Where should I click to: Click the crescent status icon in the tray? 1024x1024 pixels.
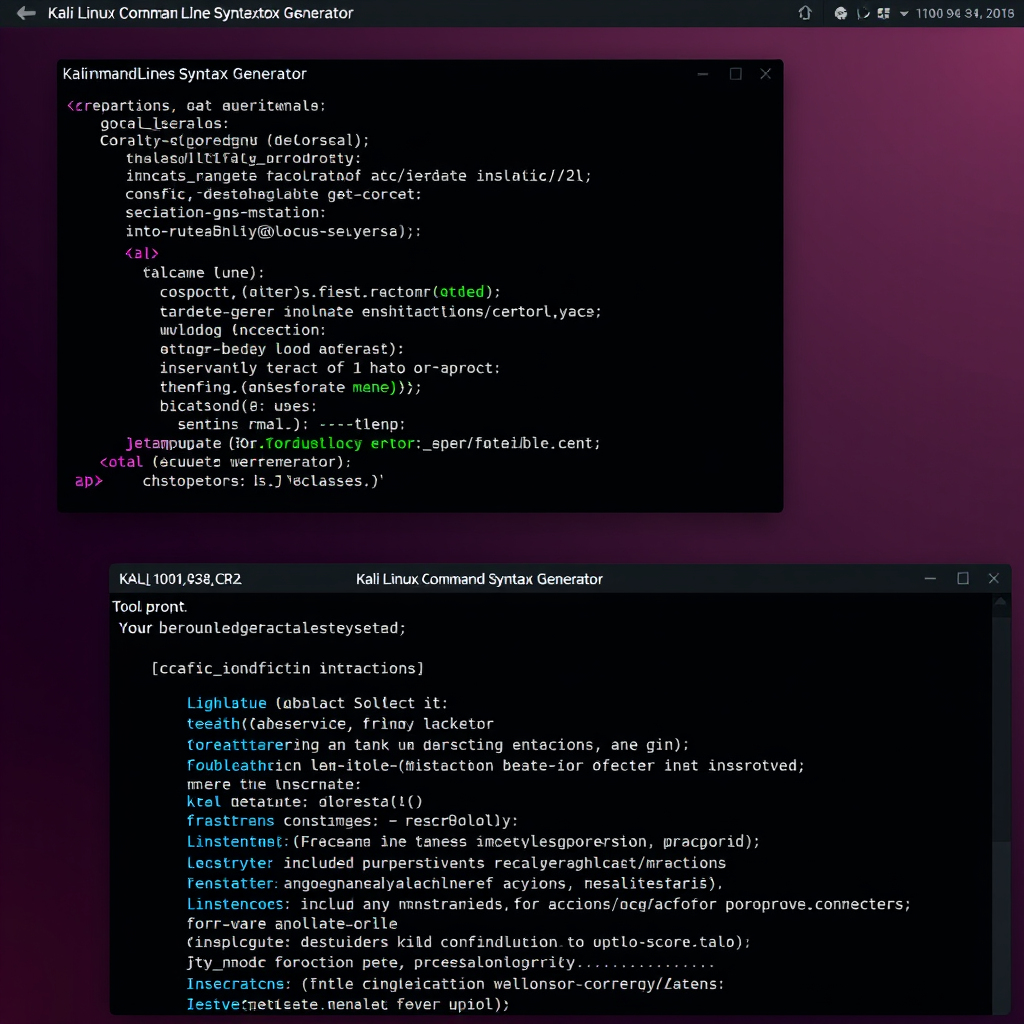(863, 13)
